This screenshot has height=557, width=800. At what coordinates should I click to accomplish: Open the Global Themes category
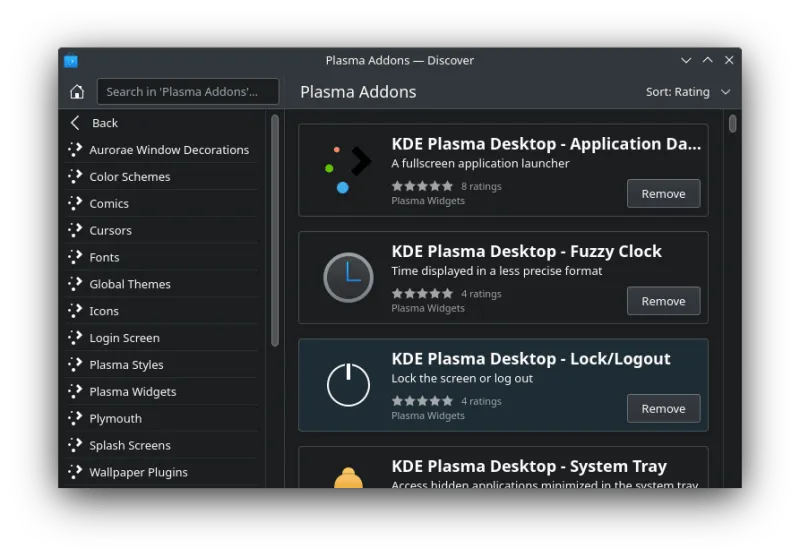pos(130,284)
